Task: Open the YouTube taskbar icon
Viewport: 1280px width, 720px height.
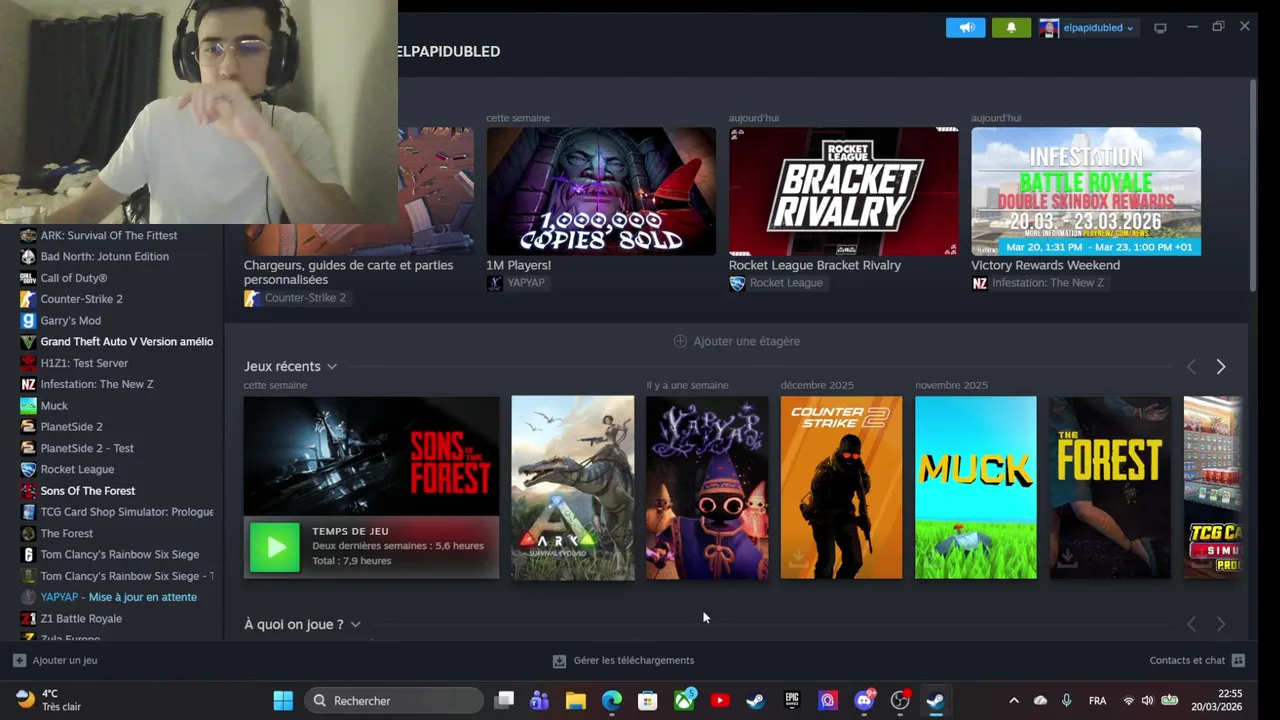Action: tap(719, 701)
